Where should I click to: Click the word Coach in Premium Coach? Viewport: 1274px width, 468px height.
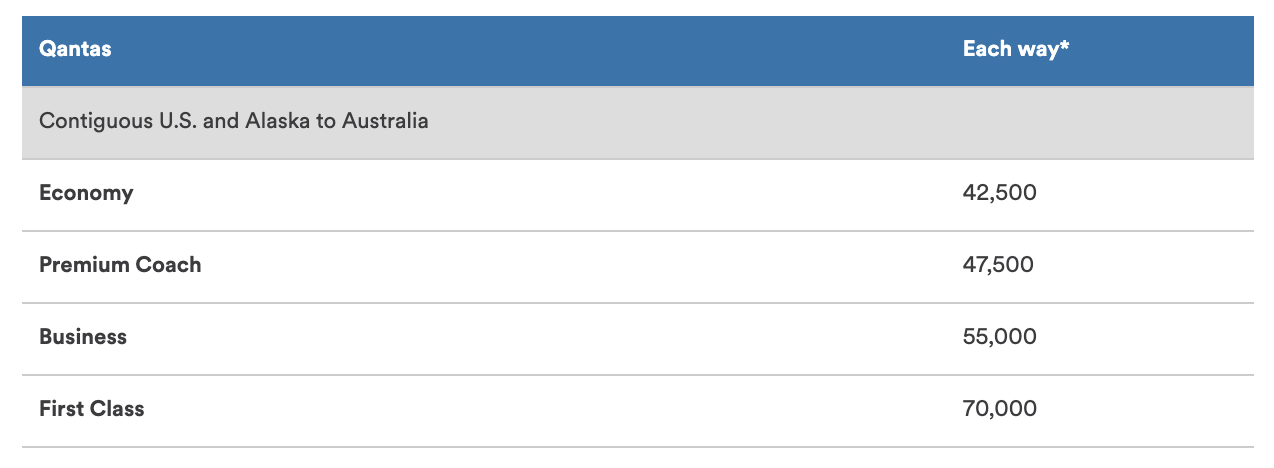tap(170, 265)
